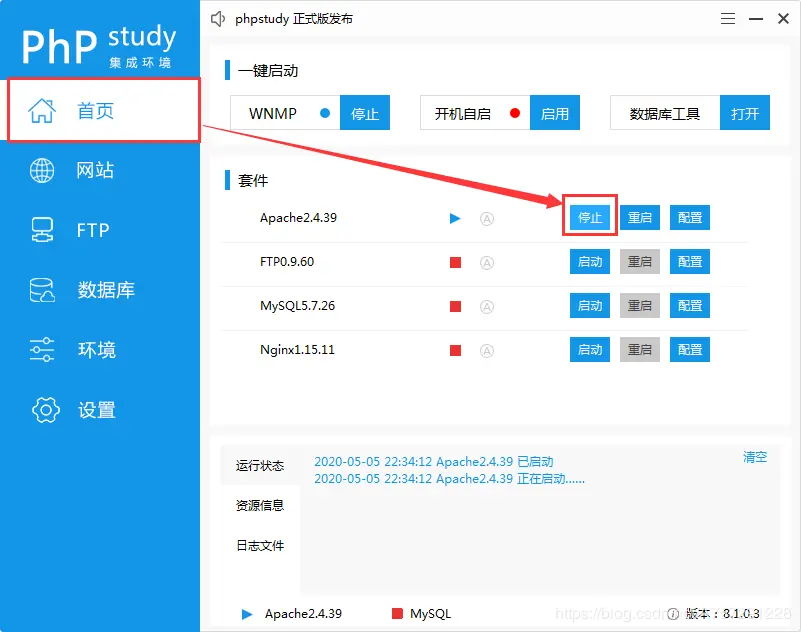Screen dimensions: 801x632
Task: Click the 版本：8.1.0.3 version text
Action: coord(722,614)
